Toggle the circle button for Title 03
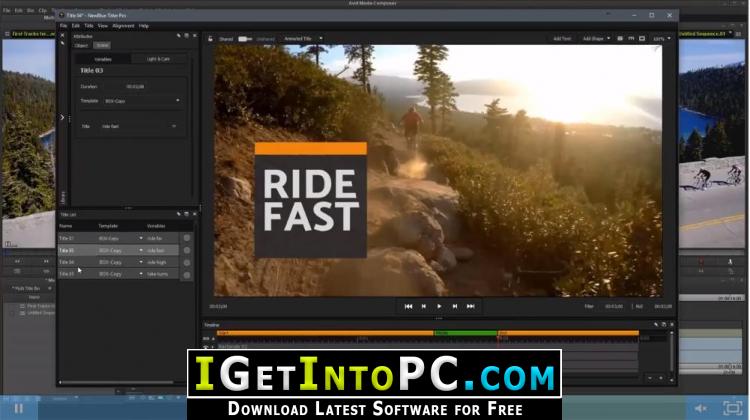The height and width of the screenshot is (420, 750). (187, 250)
